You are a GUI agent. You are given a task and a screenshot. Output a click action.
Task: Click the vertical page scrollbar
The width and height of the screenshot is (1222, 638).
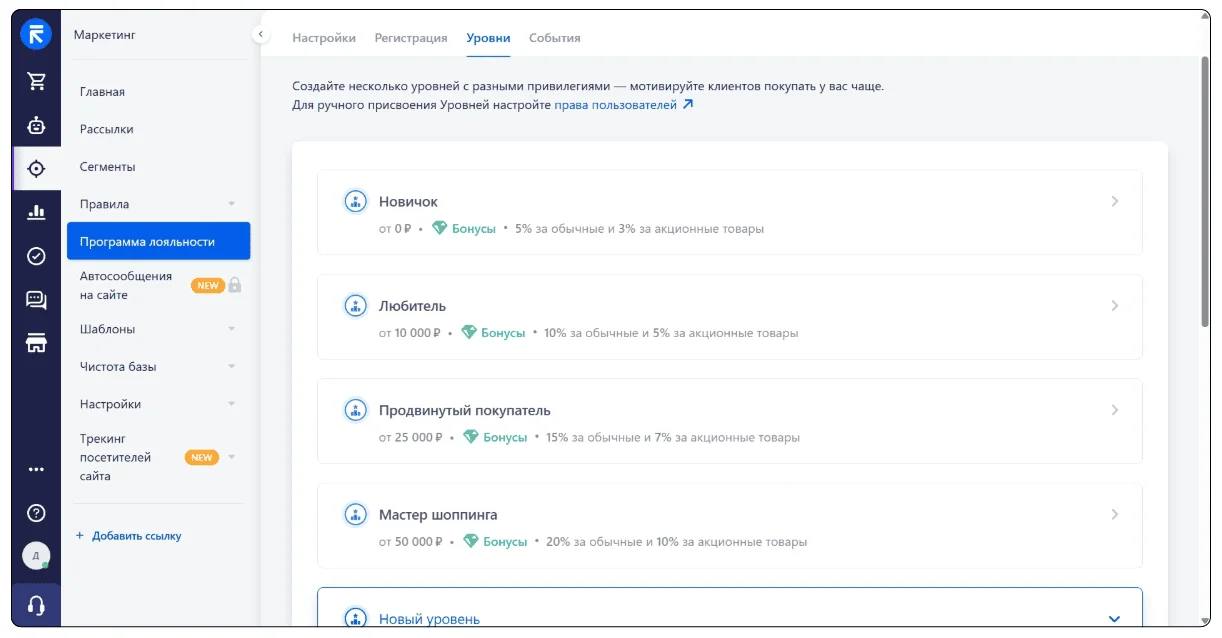pos(1205,190)
